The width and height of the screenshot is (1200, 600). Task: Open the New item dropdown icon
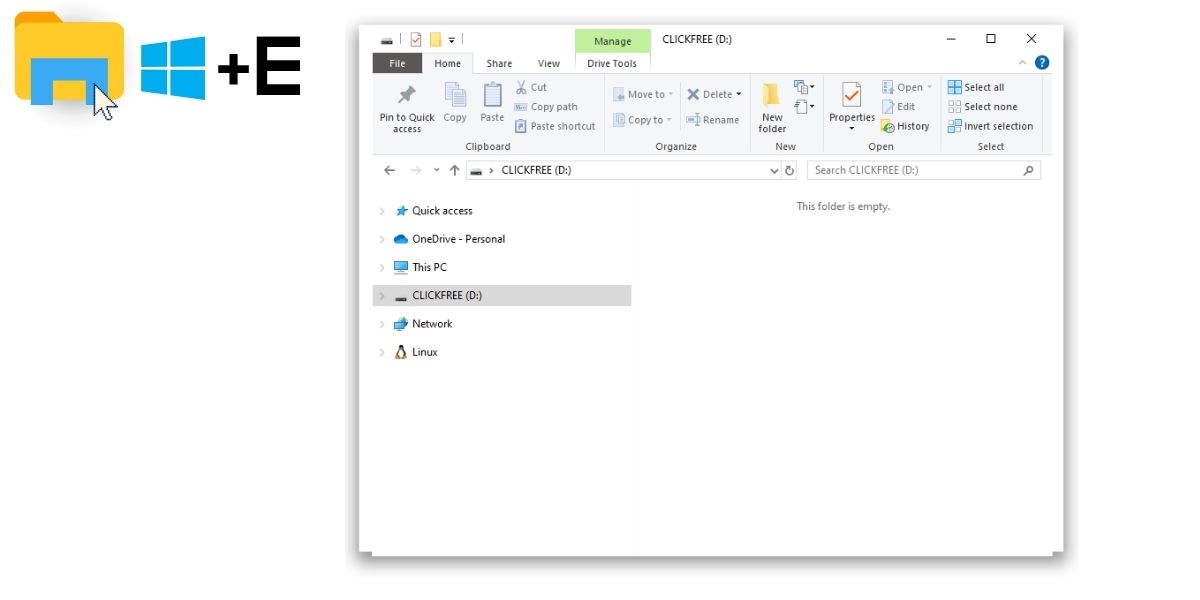pos(804,87)
